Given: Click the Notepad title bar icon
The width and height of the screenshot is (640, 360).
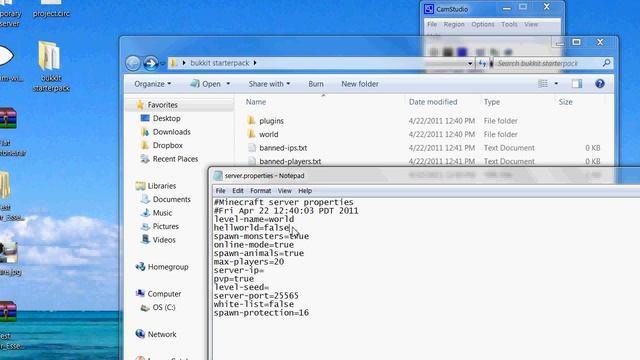Looking at the screenshot, I should (x=218, y=176).
